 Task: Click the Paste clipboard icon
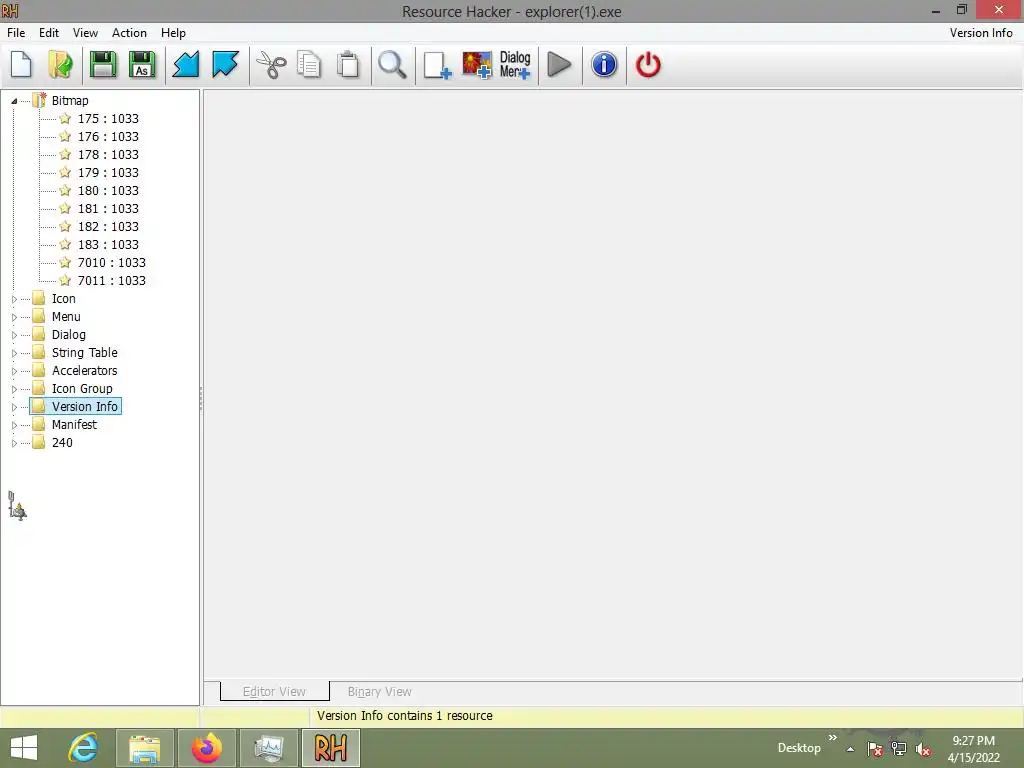(348, 65)
